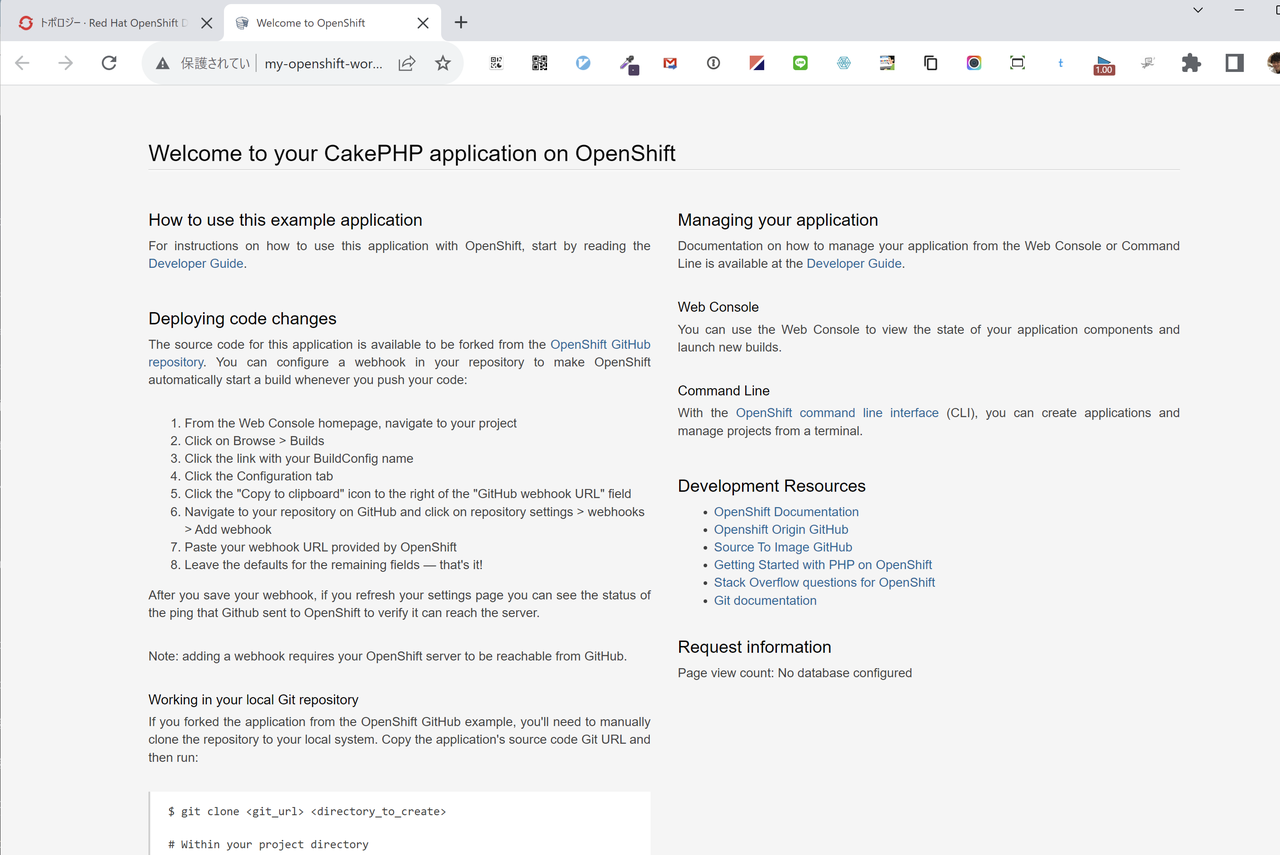The image size is (1280, 855).
Task: Click the 'Development Resources' heading
Action: (772, 486)
